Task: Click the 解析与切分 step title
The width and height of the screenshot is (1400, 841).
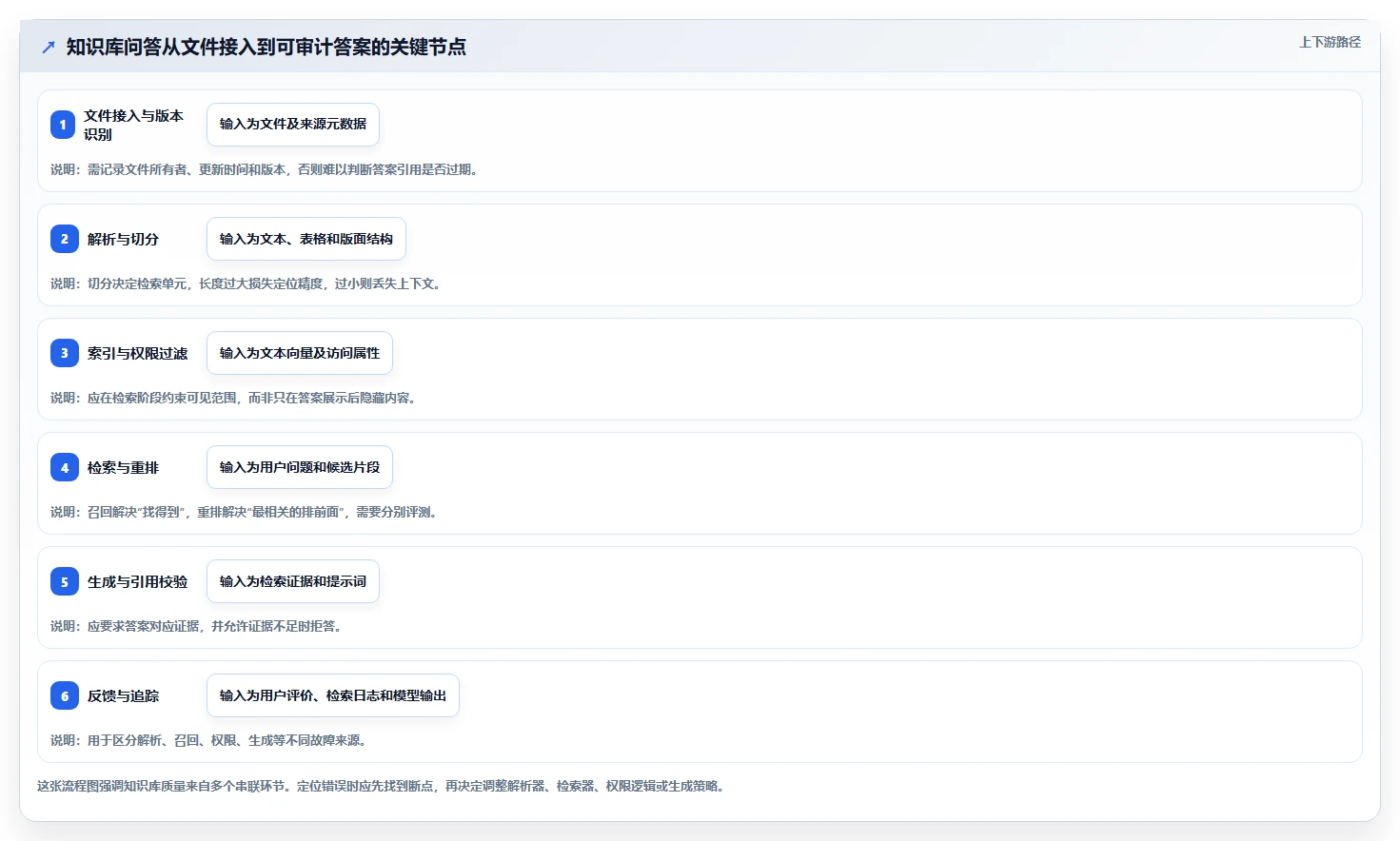Action: [x=123, y=239]
